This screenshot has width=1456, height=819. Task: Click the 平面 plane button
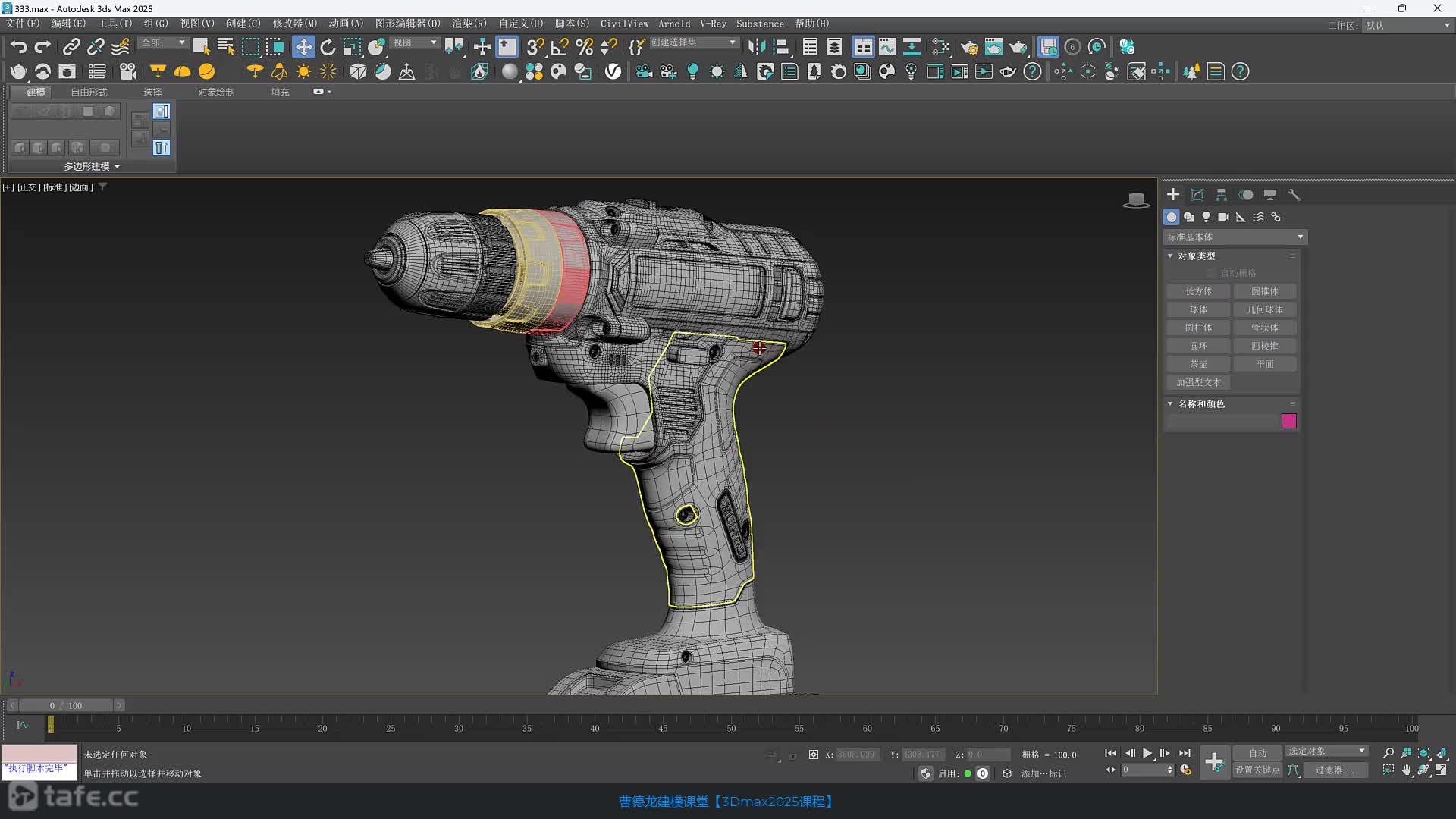pyautogui.click(x=1265, y=364)
